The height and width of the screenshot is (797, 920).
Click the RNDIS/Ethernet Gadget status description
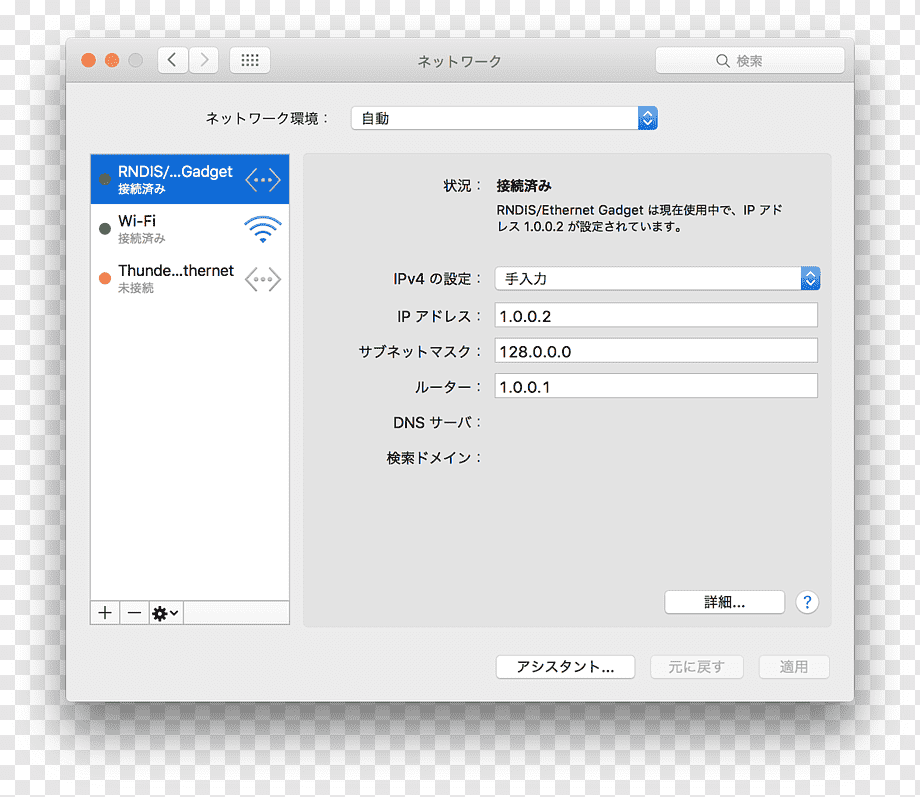639,218
